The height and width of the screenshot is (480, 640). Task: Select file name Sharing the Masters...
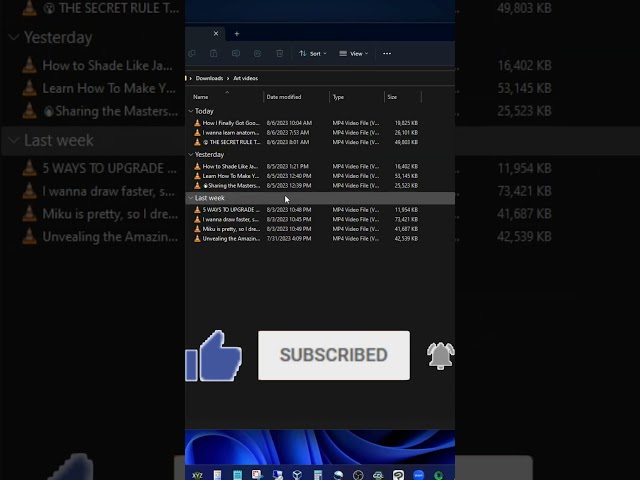click(231, 185)
